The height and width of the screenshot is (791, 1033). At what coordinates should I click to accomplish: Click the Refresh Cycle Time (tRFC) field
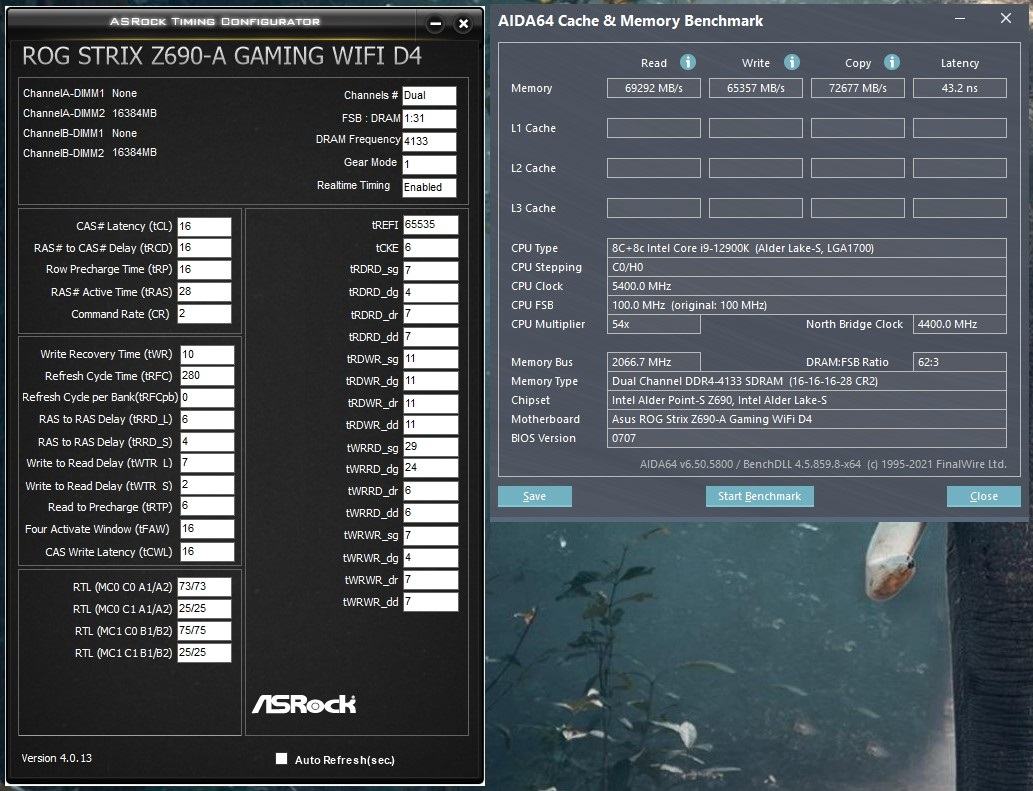207,376
